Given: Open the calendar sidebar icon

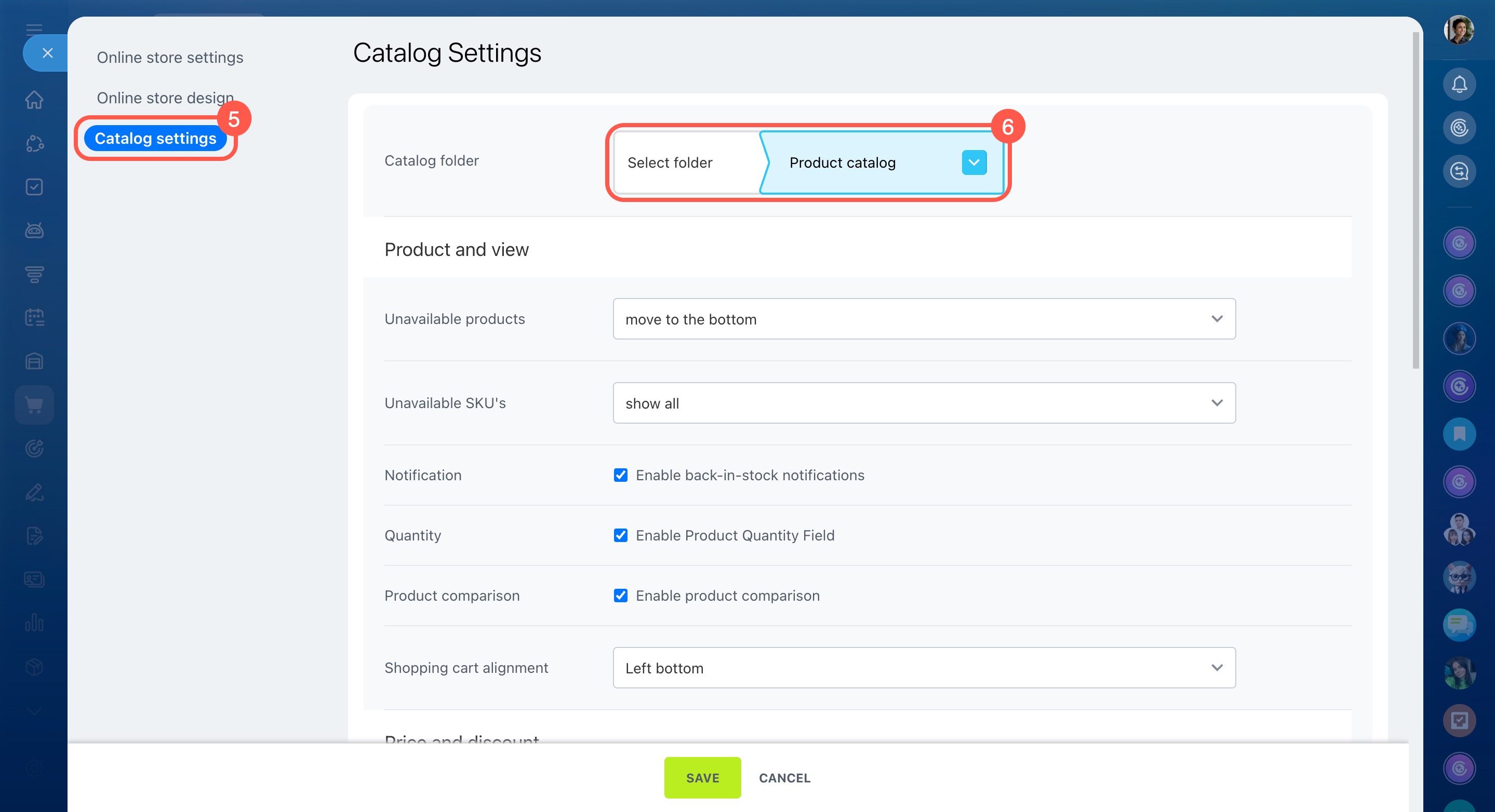Looking at the screenshot, I should tap(34, 317).
